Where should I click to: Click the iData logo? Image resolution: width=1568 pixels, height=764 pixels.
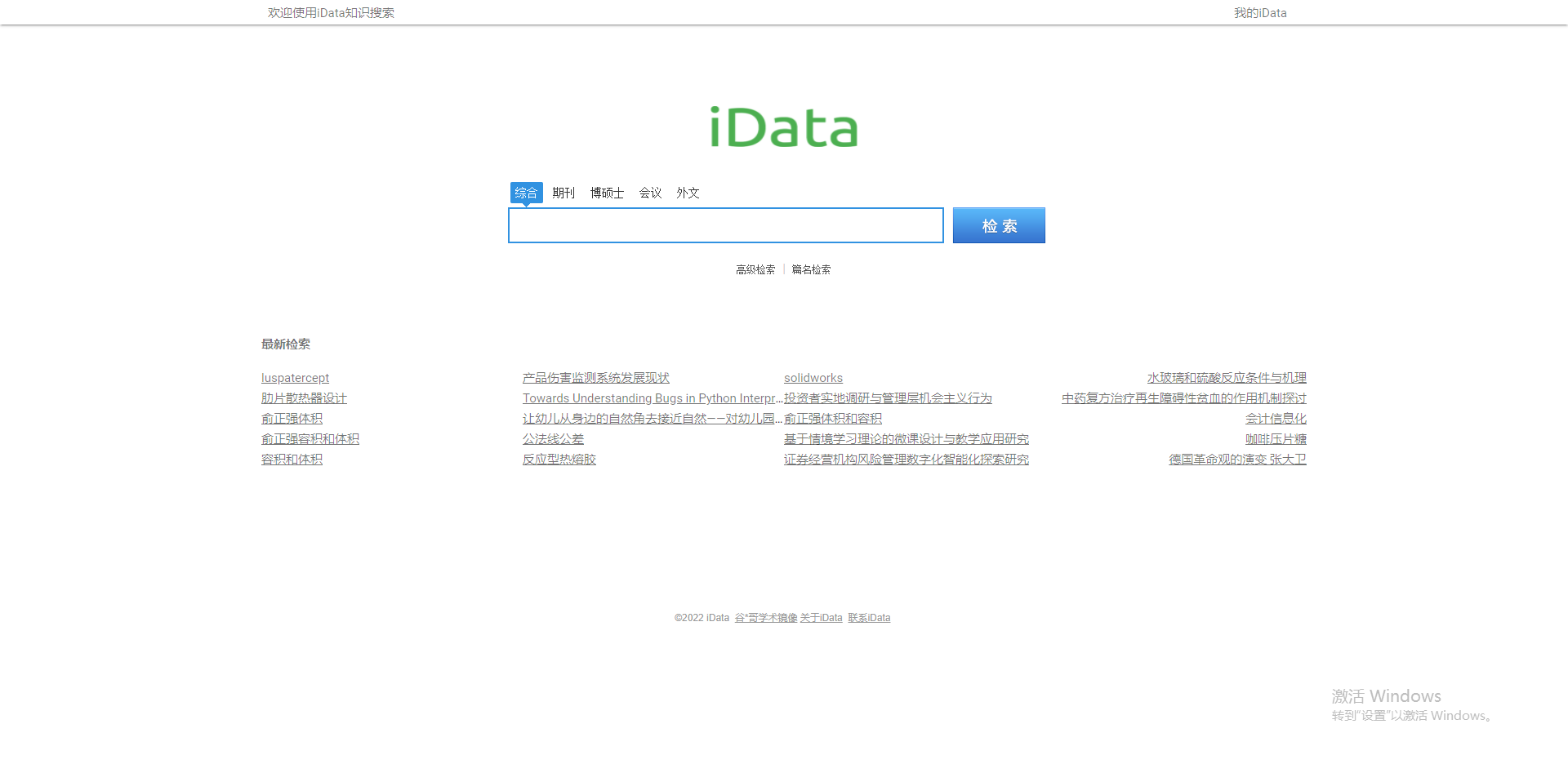784,127
